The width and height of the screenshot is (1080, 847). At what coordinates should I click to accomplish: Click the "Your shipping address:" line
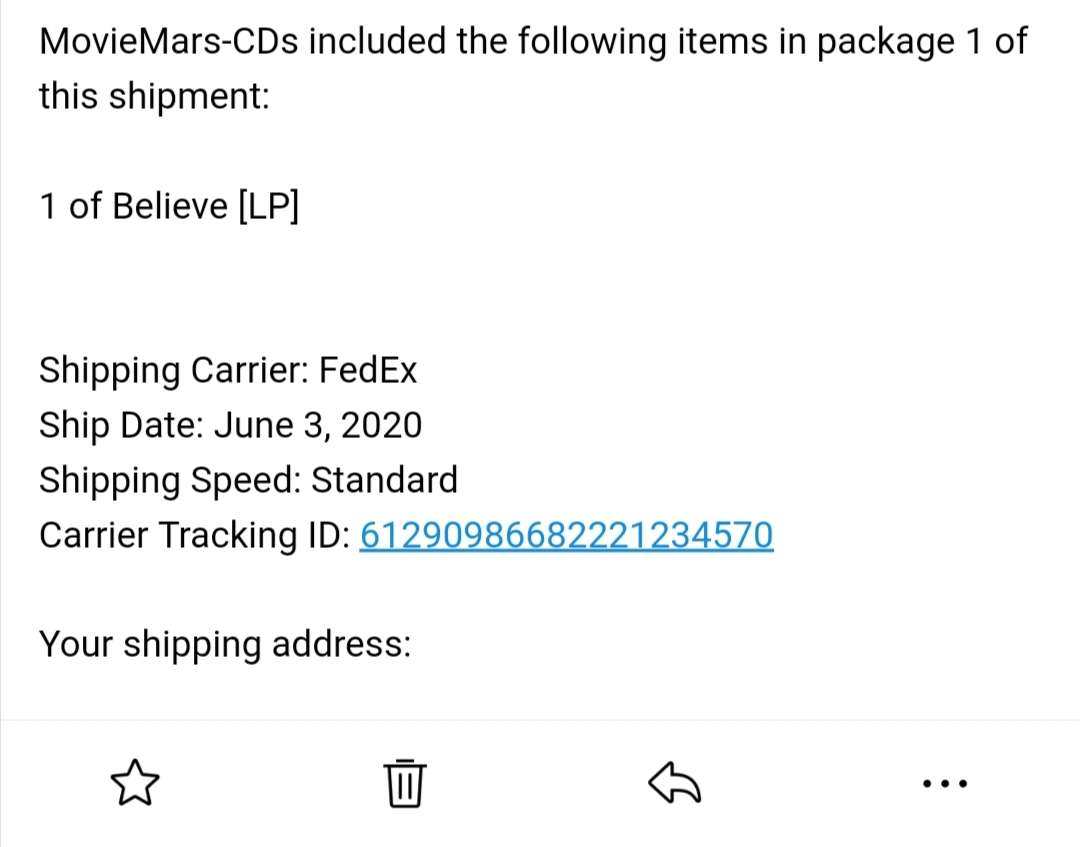tap(225, 644)
